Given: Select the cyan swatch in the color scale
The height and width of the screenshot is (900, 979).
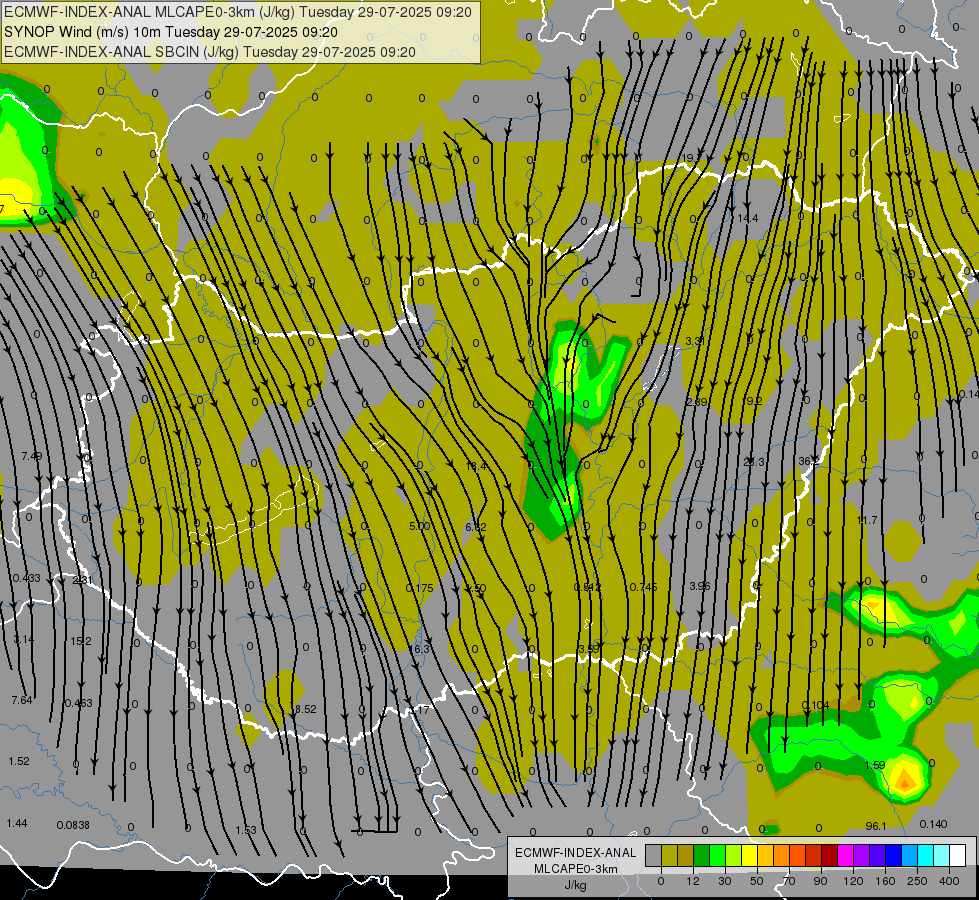Looking at the screenshot, I should click(927, 856).
